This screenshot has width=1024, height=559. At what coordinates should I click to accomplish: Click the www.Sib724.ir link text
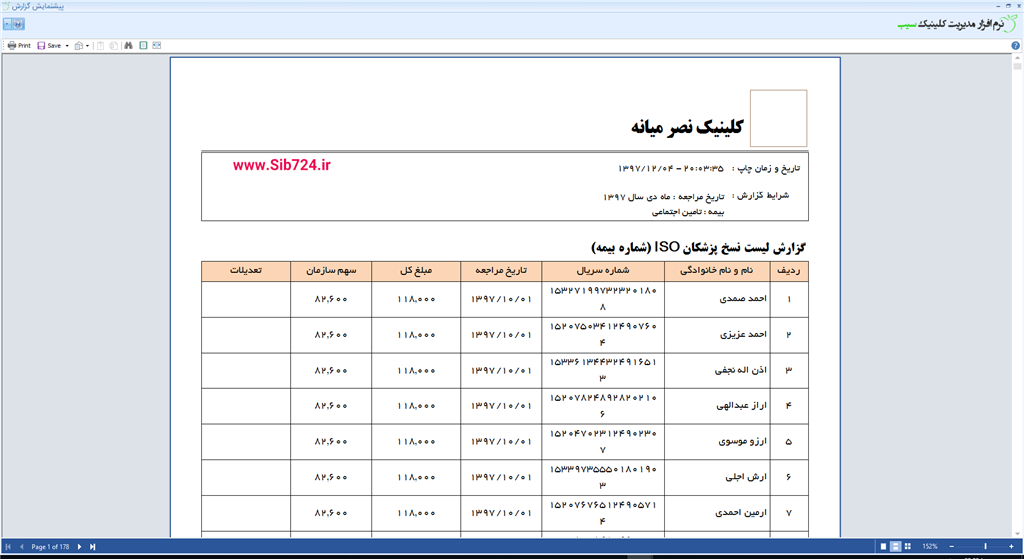281,165
